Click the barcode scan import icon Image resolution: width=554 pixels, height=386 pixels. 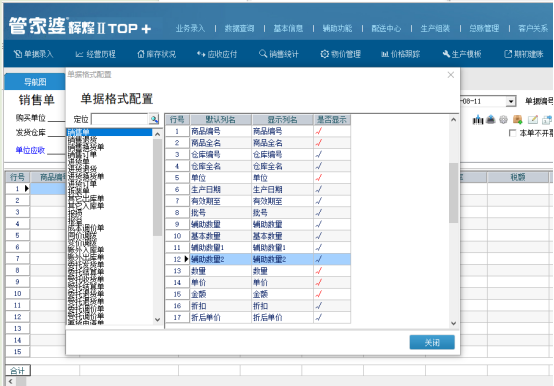[x=478, y=120]
